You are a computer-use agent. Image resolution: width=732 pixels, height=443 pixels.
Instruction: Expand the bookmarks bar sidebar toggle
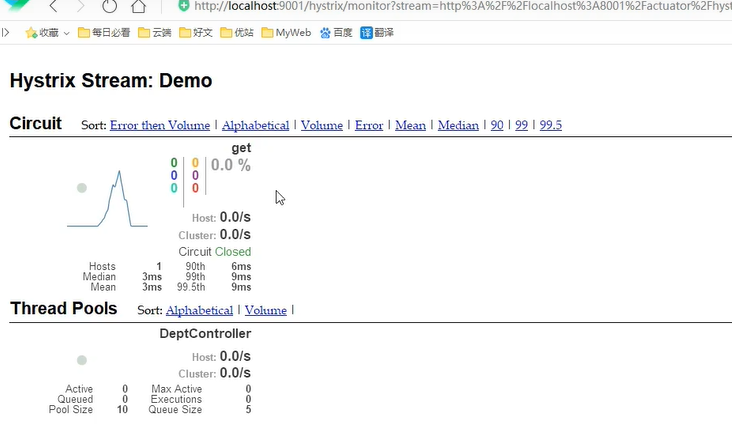click(5, 32)
